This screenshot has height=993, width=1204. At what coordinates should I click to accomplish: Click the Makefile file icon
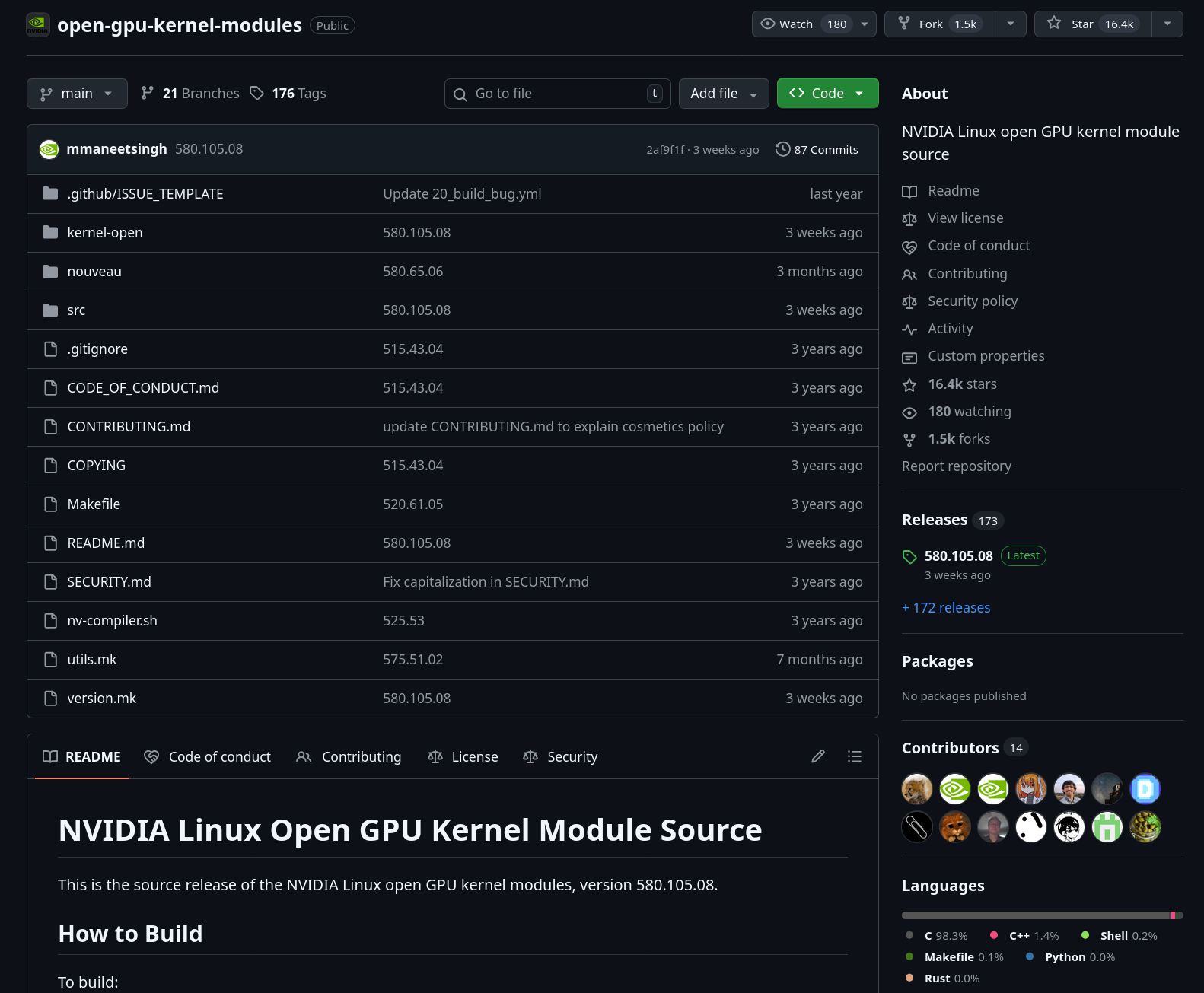(x=50, y=504)
